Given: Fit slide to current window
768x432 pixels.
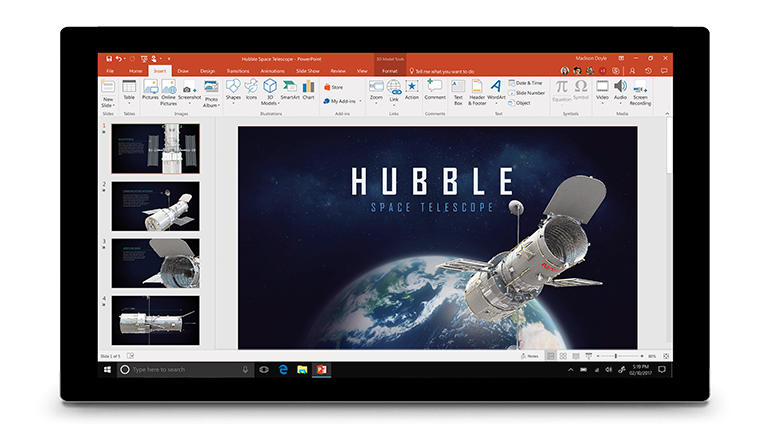Looking at the screenshot, I should (666, 356).
